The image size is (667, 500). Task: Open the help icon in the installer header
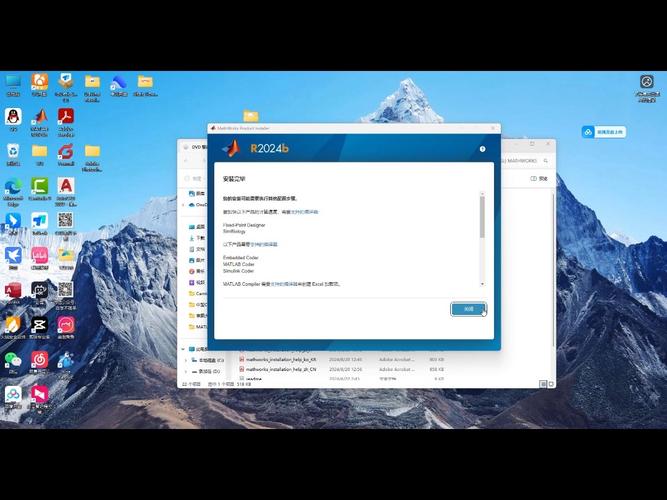coord(482,149)
